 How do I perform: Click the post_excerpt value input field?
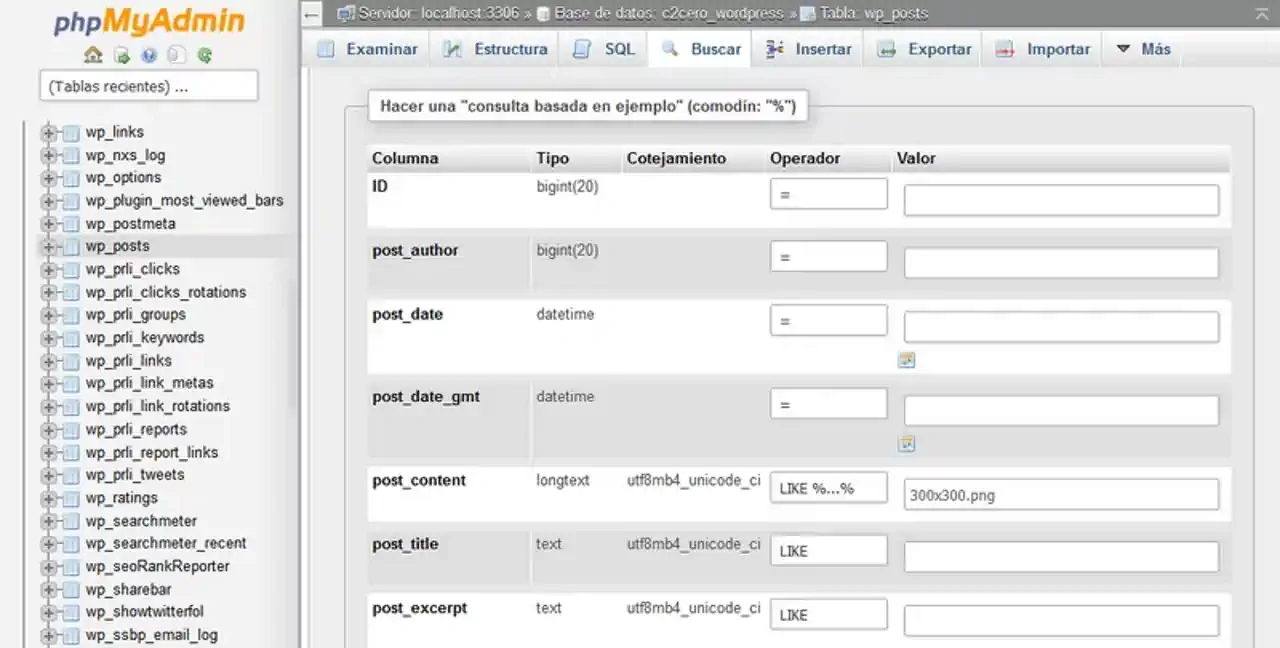pos(1061,621)
